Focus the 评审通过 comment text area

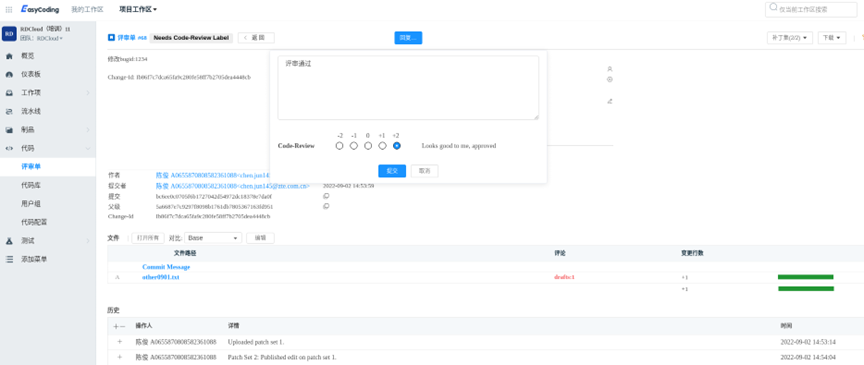(x=408, y=88)
